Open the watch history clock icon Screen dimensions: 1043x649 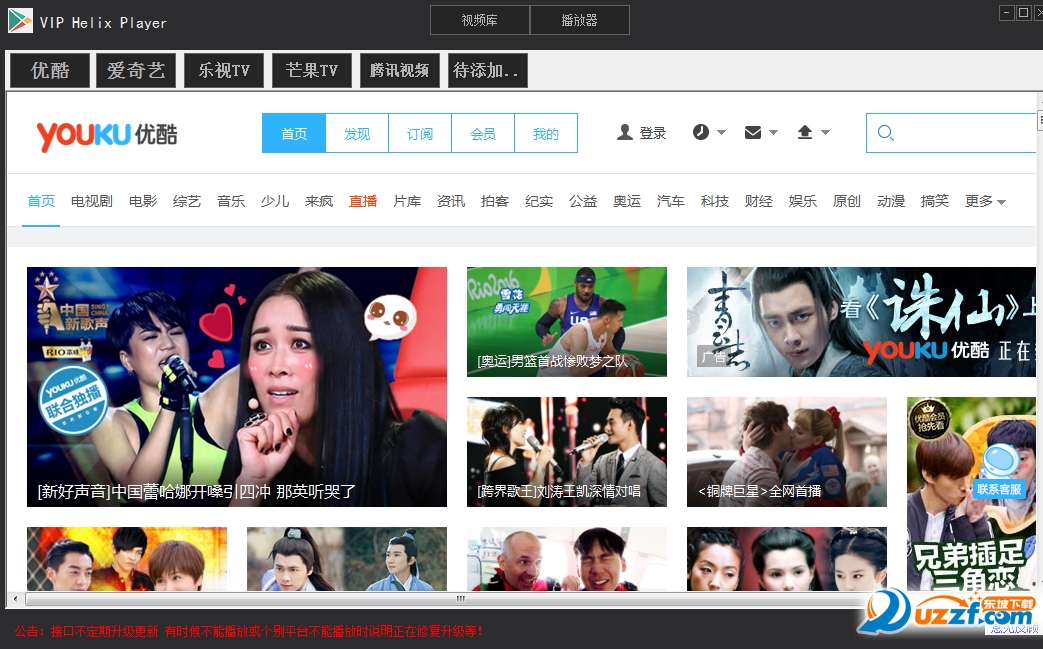[x=700, y=132]
